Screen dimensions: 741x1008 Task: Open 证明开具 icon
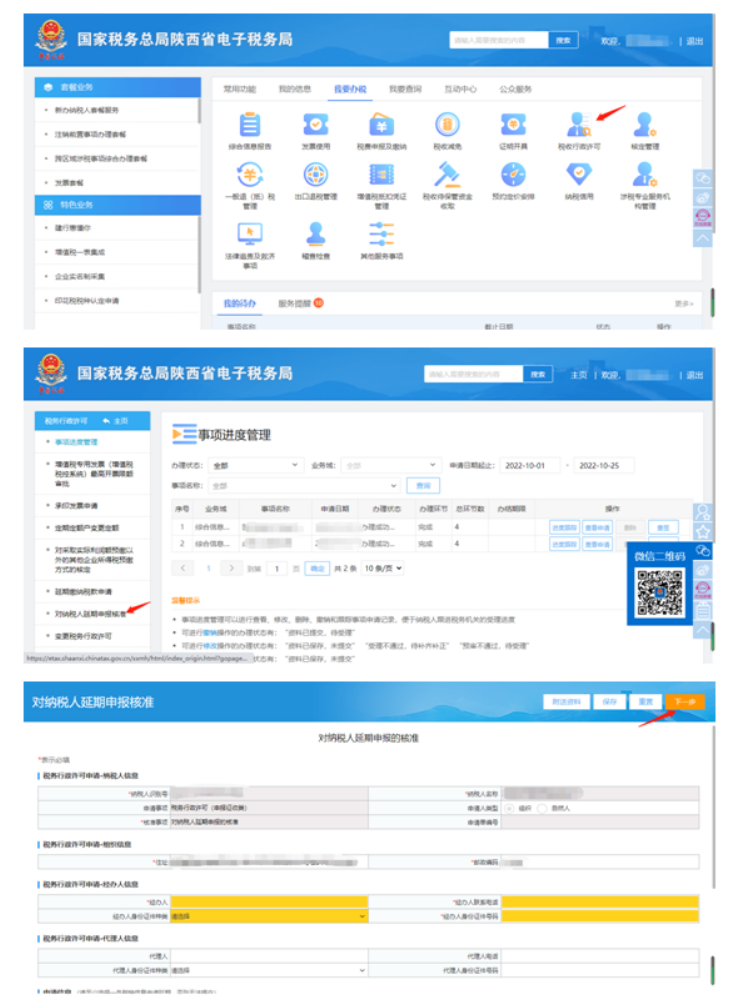(x=513, y=125)
